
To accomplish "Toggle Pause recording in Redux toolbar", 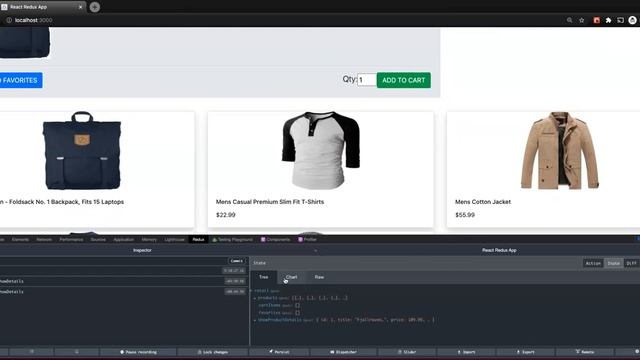I will tap(138, 352).
